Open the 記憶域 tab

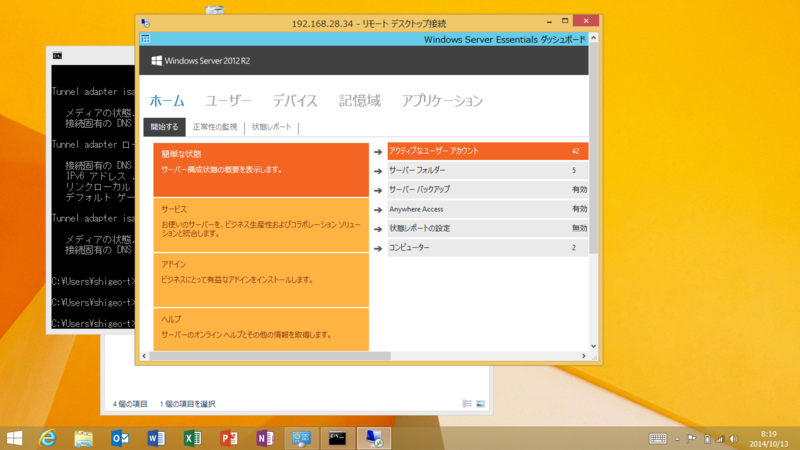pos(360,101)
